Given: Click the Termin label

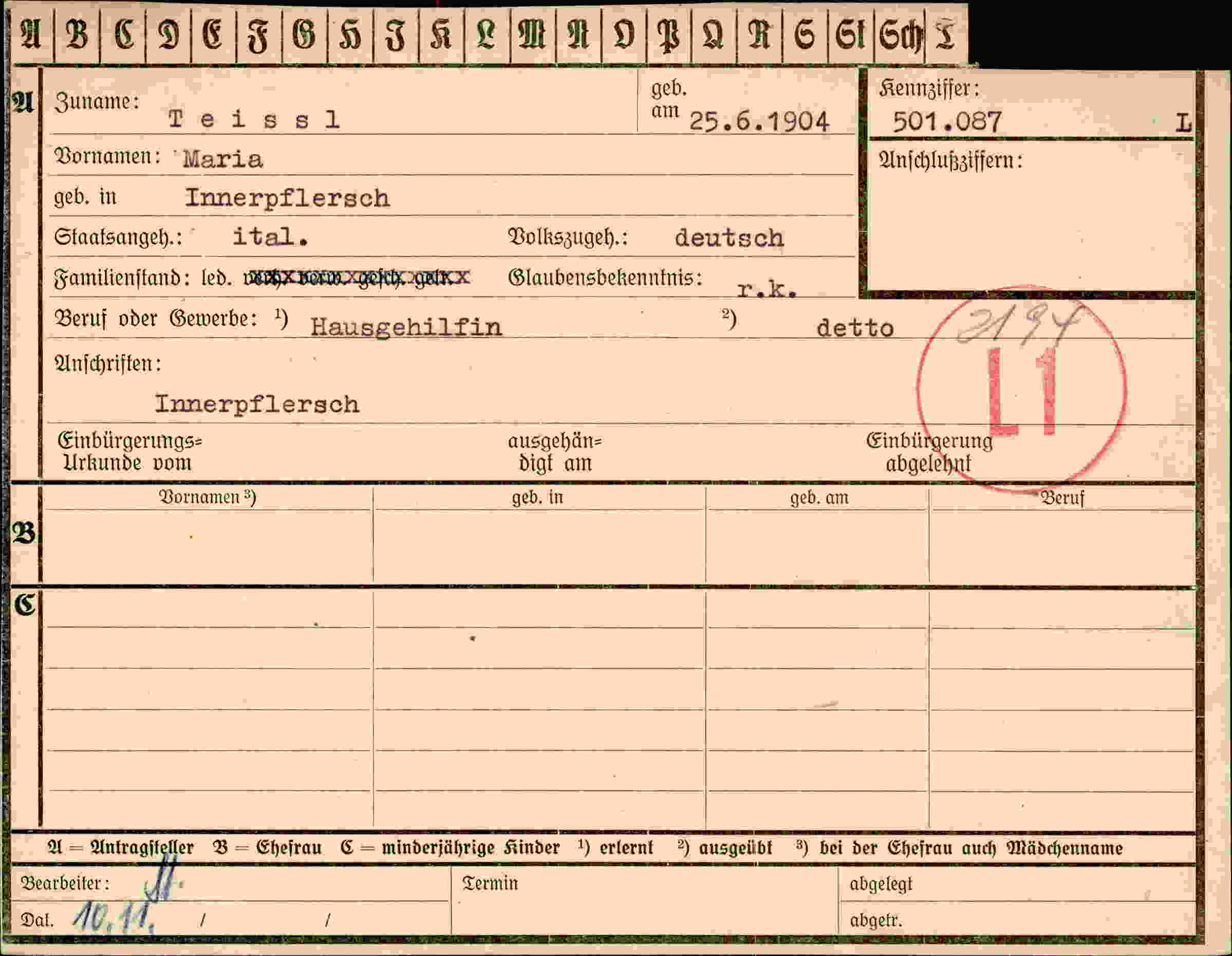Looking at the screenshot, I should 490,883.
